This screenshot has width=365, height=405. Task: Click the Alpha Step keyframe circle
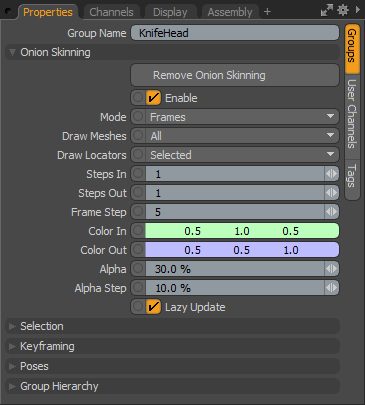(x=138, y=288)
